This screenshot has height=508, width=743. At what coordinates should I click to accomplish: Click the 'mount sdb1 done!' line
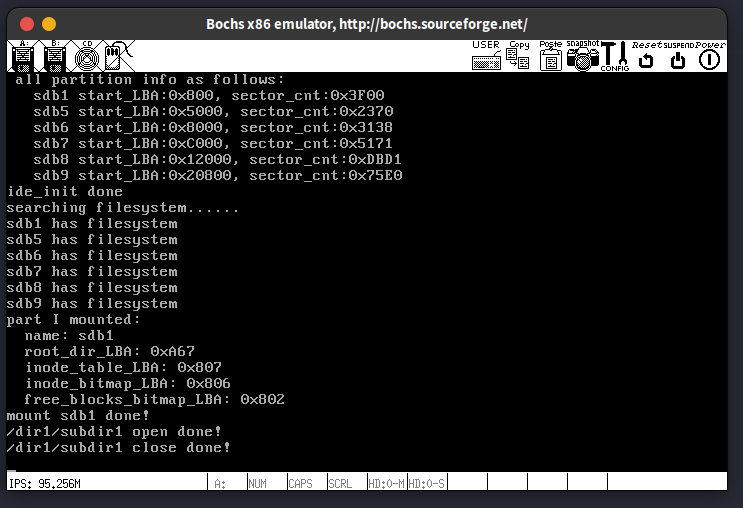tap(78, 416)
